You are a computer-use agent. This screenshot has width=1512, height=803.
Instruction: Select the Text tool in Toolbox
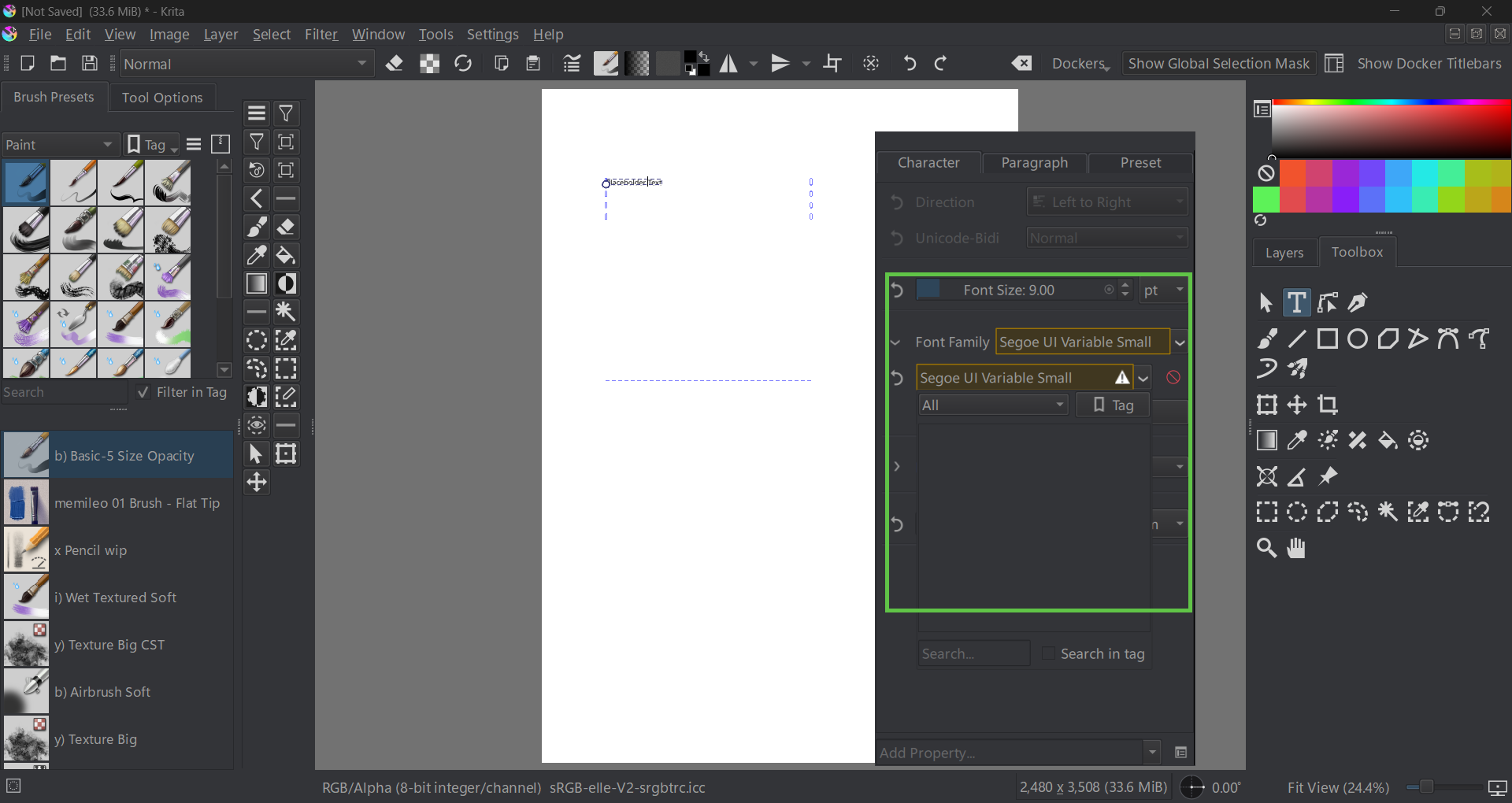click(1296, 302)
